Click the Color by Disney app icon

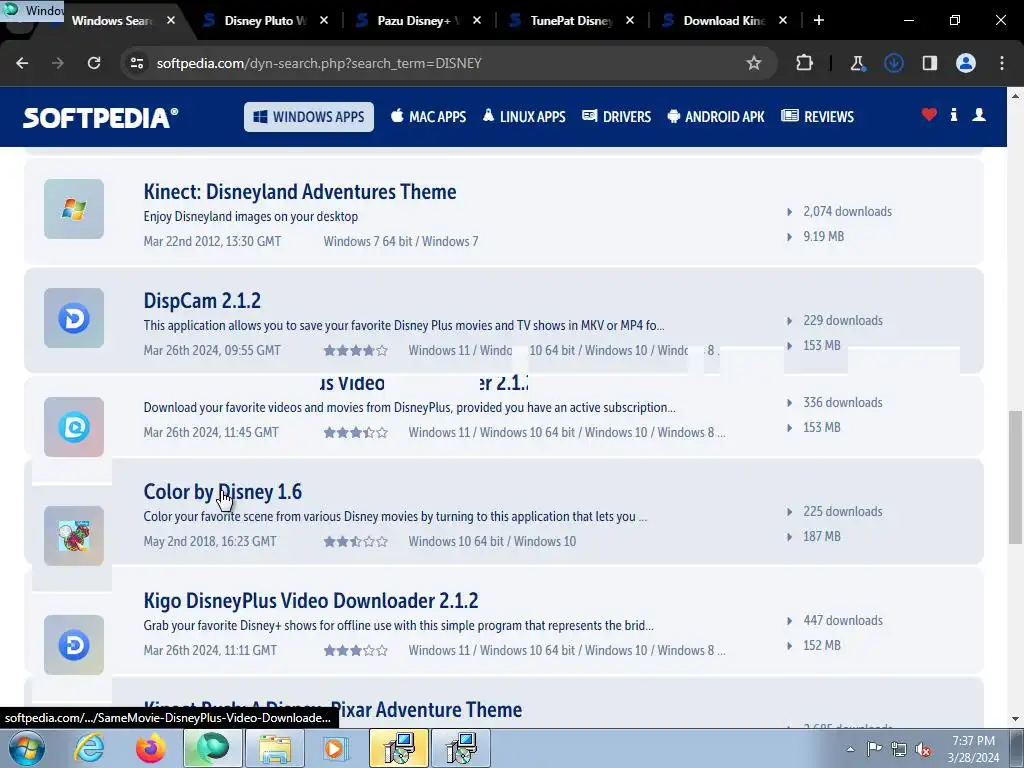pyautogui.click(x=74, y=536)
